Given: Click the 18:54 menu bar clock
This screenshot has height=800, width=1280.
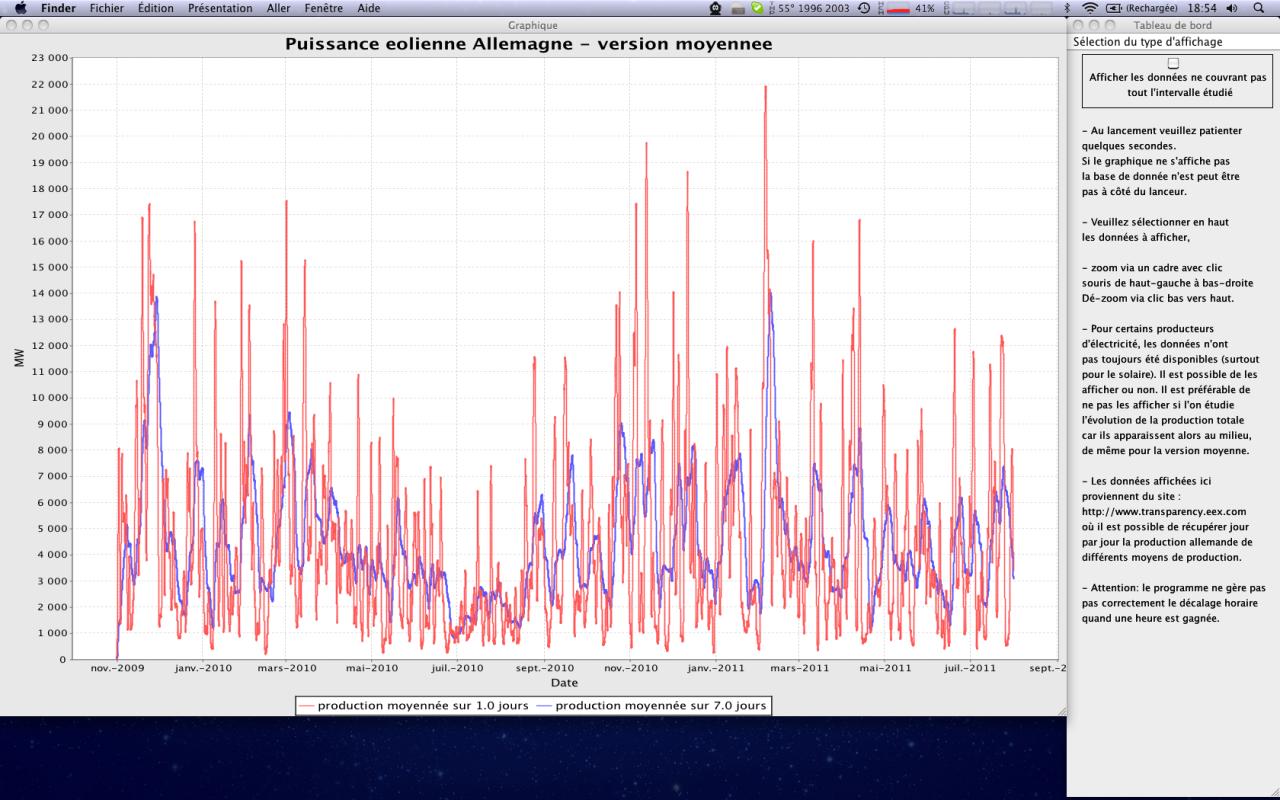Looking at the screenshot, I should (x=1201, y=8).
